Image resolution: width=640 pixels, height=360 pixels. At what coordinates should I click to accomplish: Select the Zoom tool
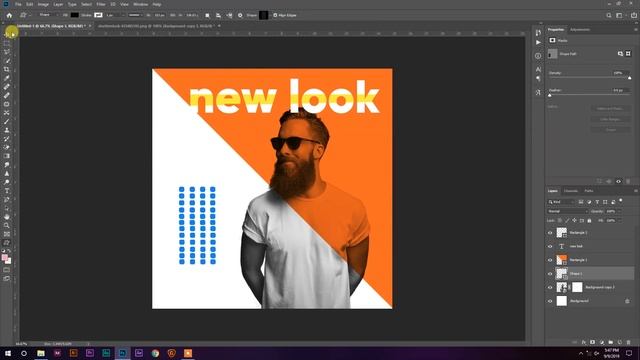(7, 225)
